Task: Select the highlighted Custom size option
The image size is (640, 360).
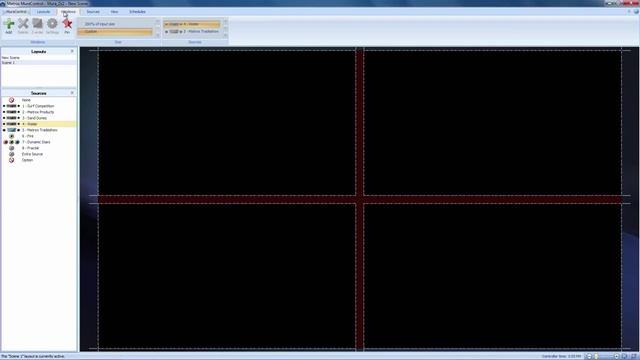Action: [116, 31]
